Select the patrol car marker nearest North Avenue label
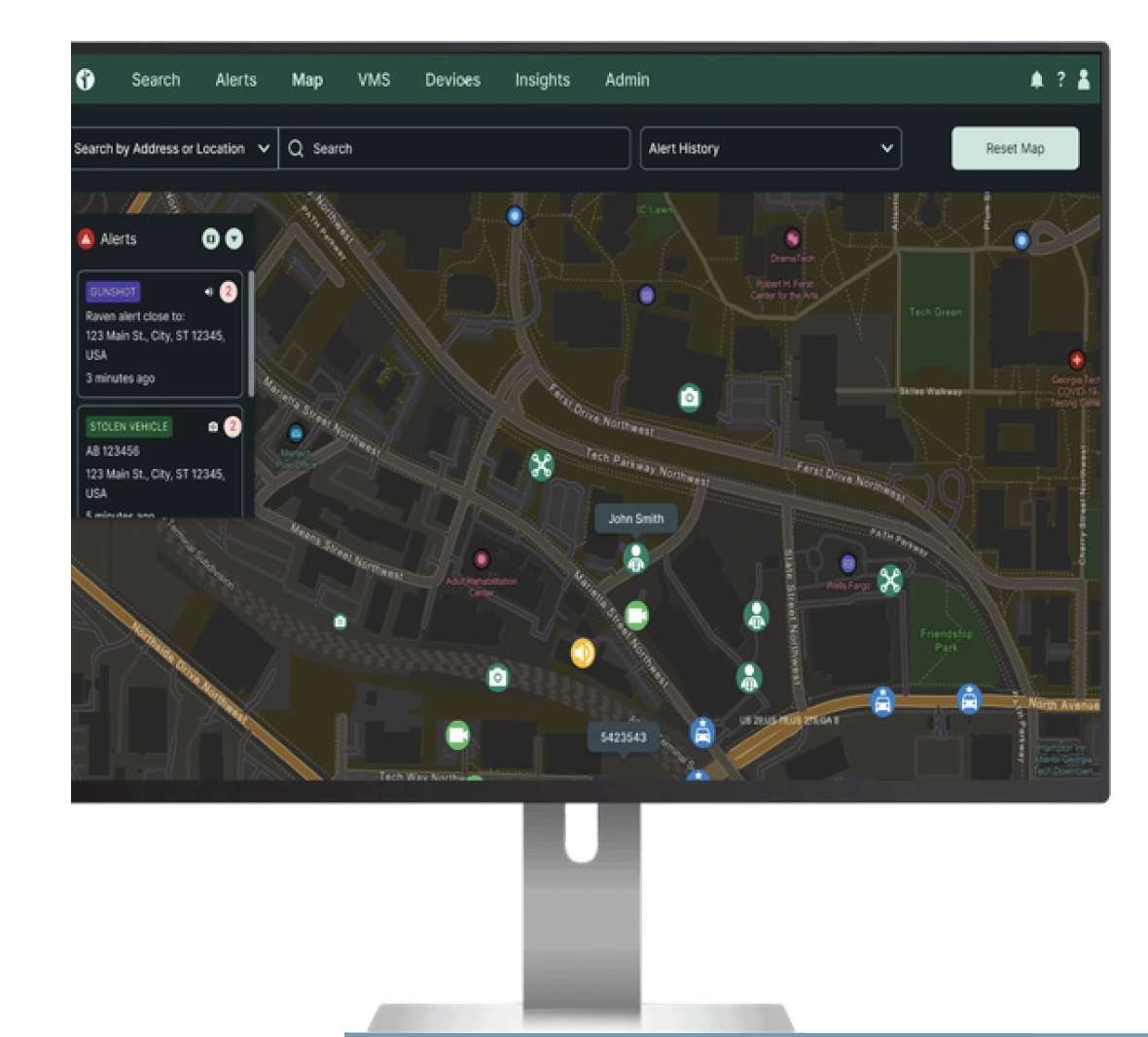 click(969, 698)
